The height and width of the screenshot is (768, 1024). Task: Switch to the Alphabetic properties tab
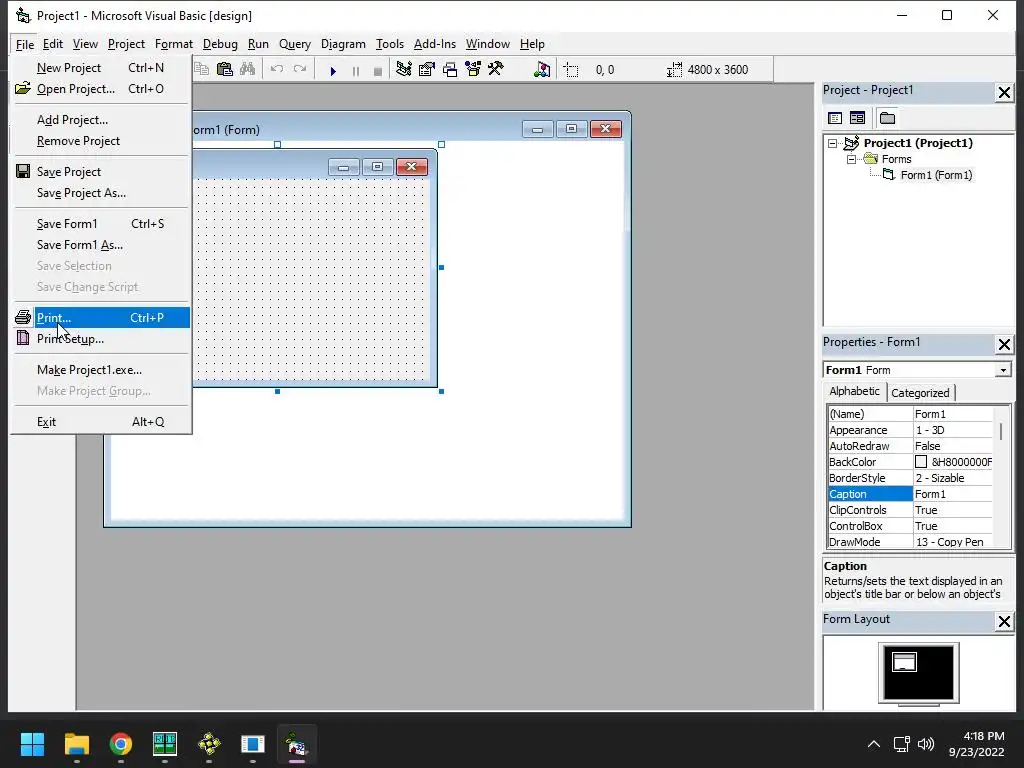(854, 391)
